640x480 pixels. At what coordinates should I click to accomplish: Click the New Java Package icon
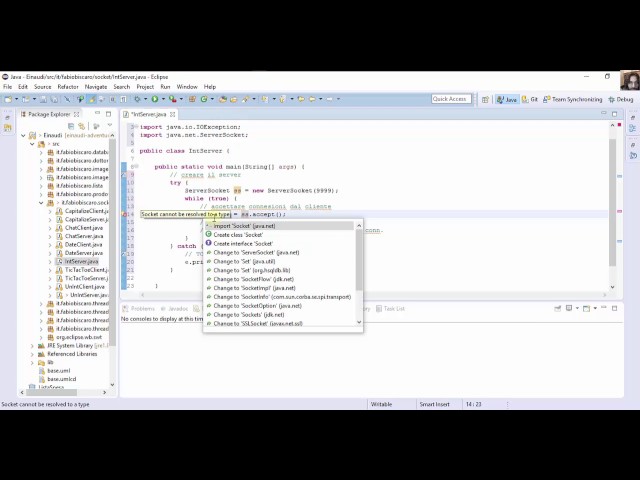click(x=192, y=99)
